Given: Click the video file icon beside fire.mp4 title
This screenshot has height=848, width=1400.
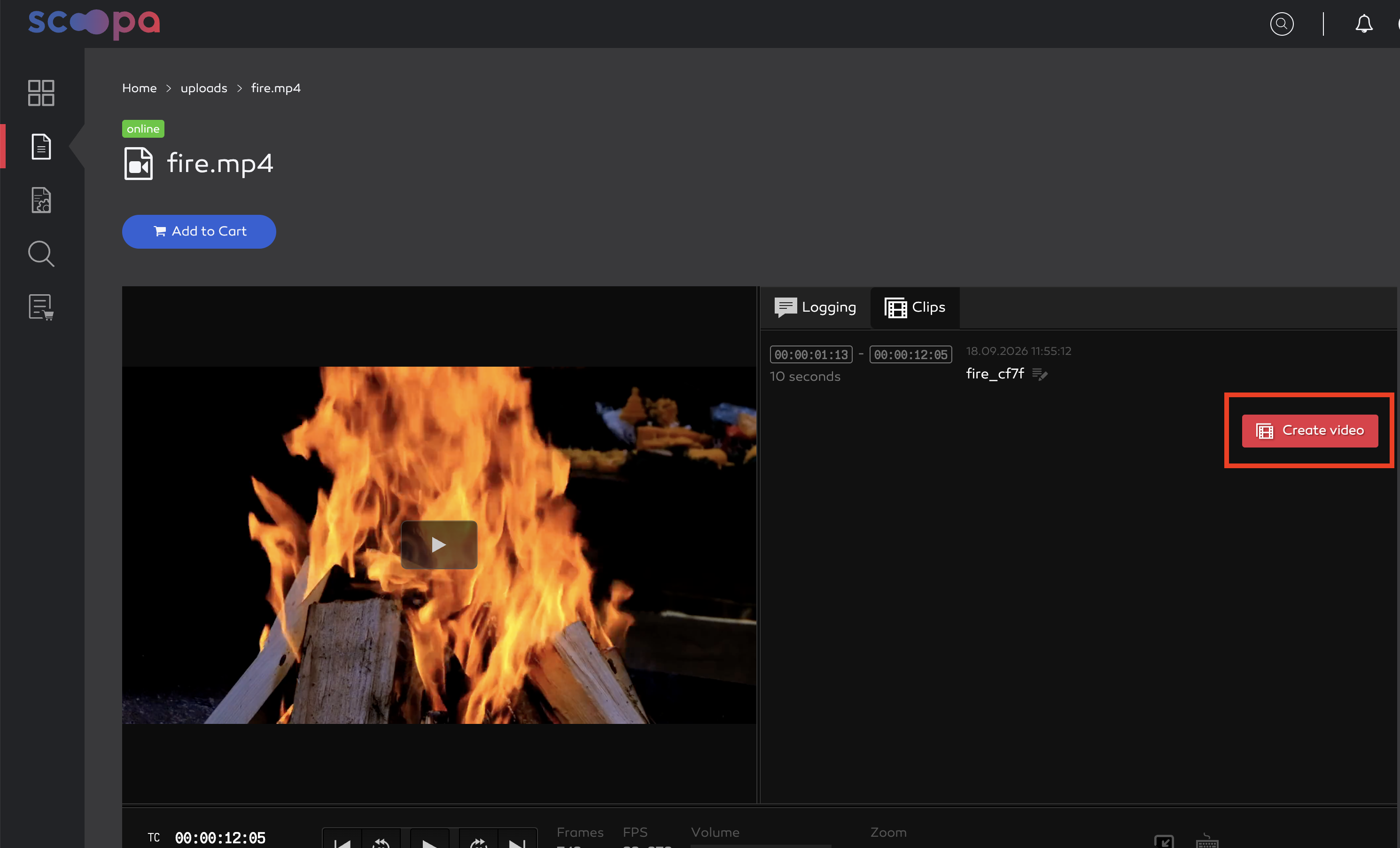Looking at the screenshot, I should tap(138, 164).
